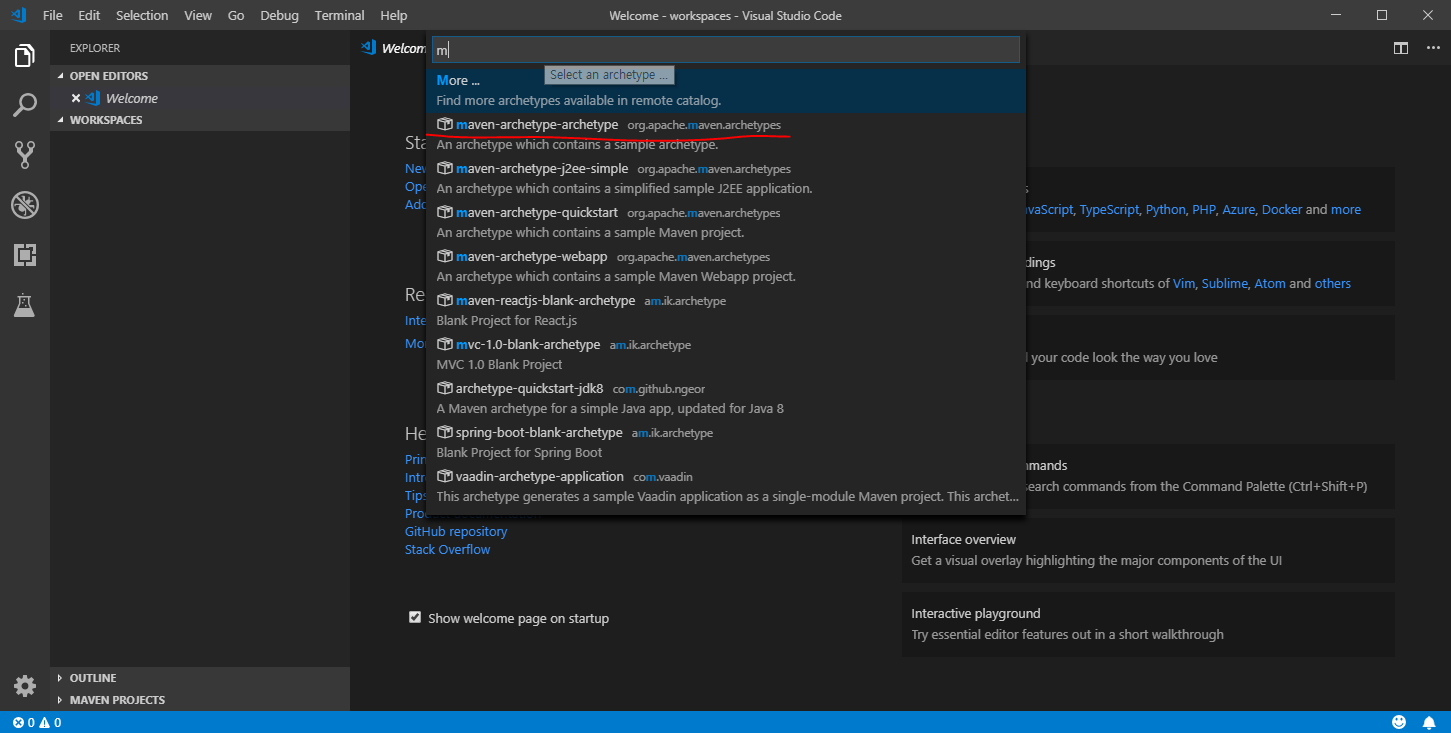Open the Selection menu

click(x=142, y=15)
